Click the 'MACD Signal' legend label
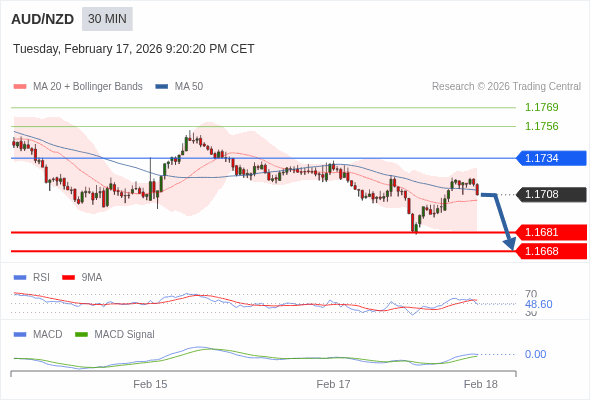 pos(124,335)
